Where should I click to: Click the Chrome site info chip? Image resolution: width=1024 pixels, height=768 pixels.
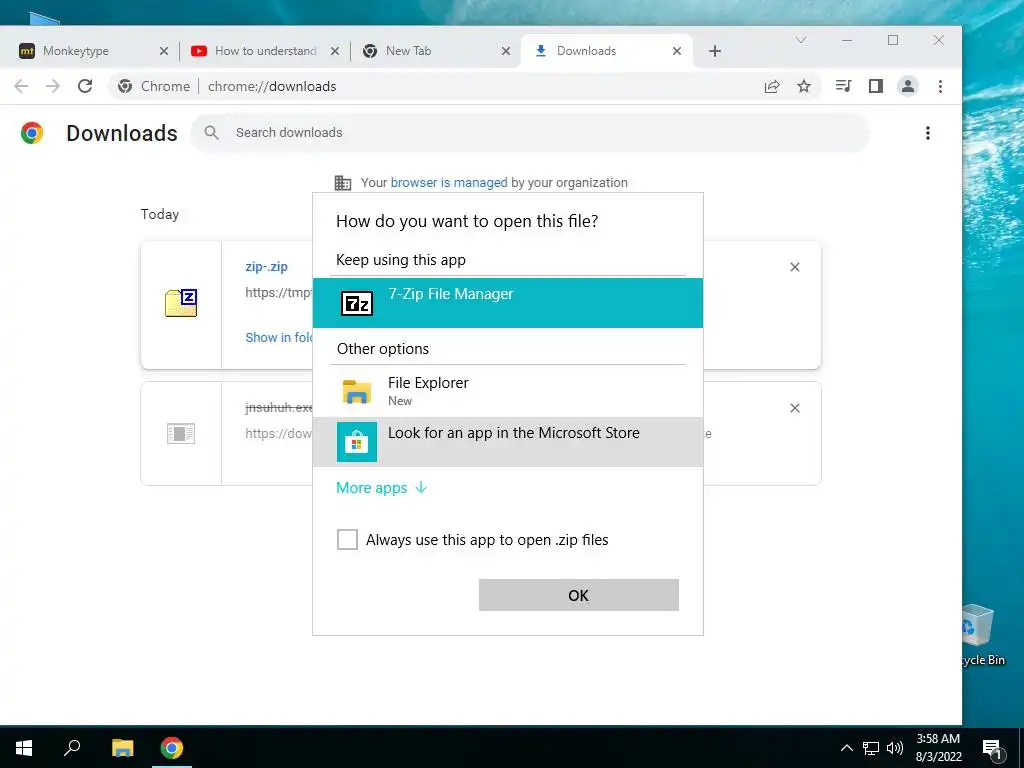pos(154,86)
